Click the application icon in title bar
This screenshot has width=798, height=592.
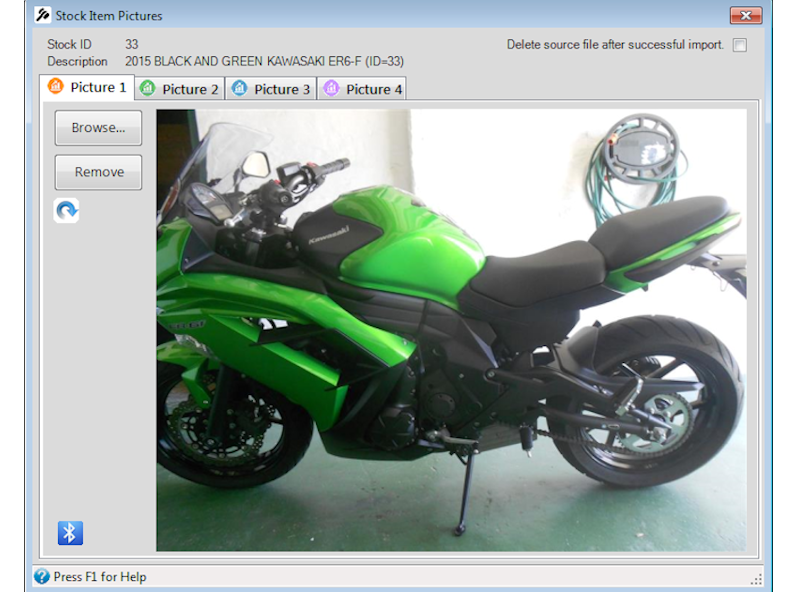coord(43,15)
